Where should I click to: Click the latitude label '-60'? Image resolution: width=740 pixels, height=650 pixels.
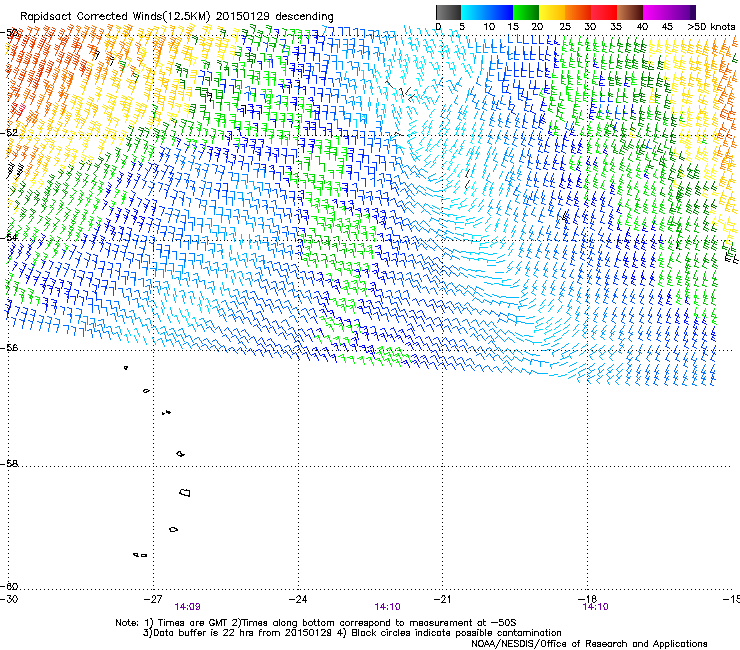click(x=9, y=586)
